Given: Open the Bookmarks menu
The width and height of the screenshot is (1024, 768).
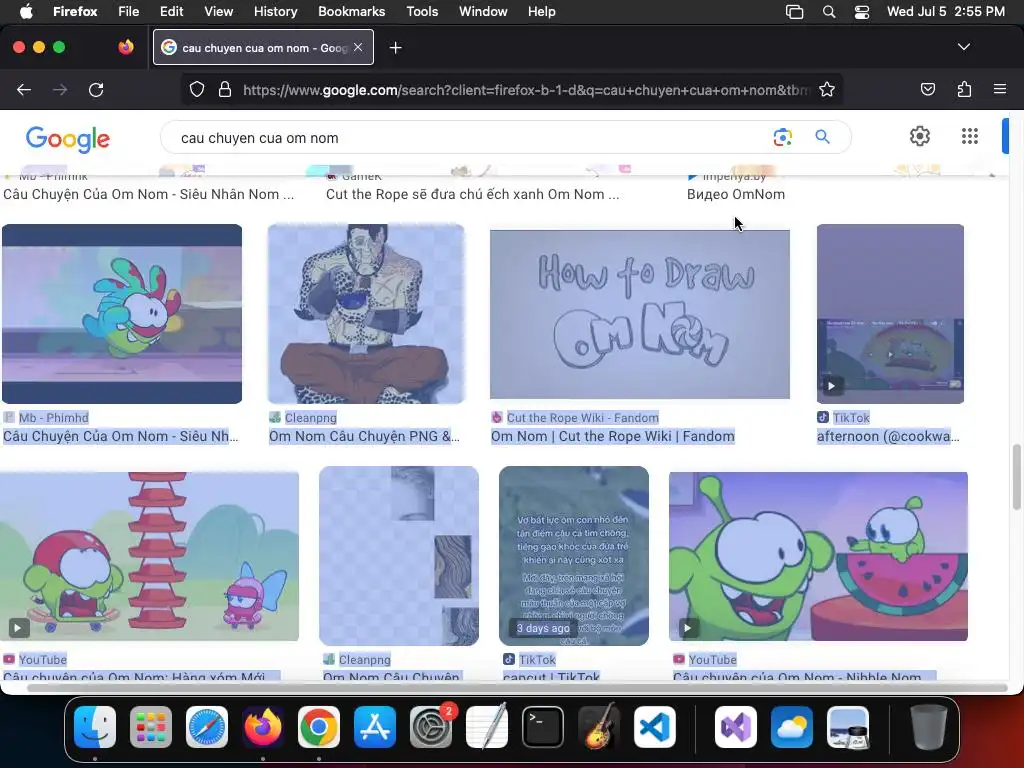Looking at the screenshot, I should (x=351, y=11).
